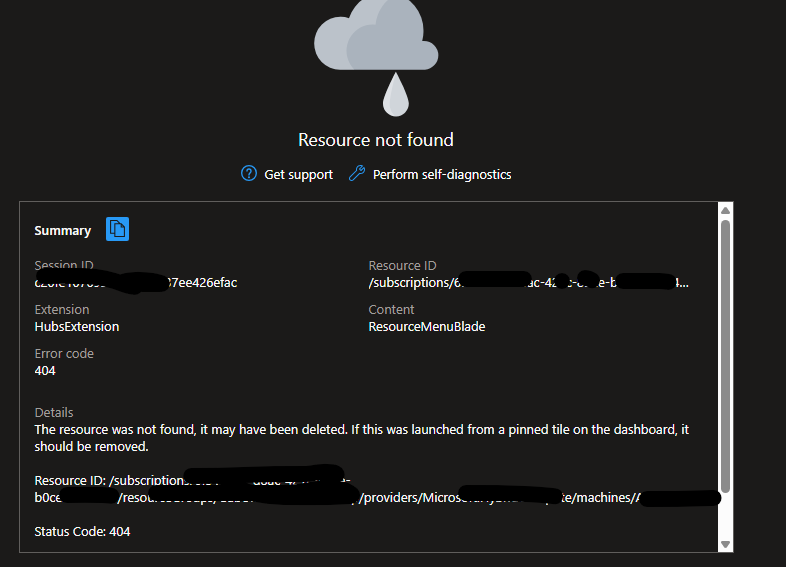Select the Error code value 404
786x567 pixels.
pyautogui.click(x=45, y=370)
